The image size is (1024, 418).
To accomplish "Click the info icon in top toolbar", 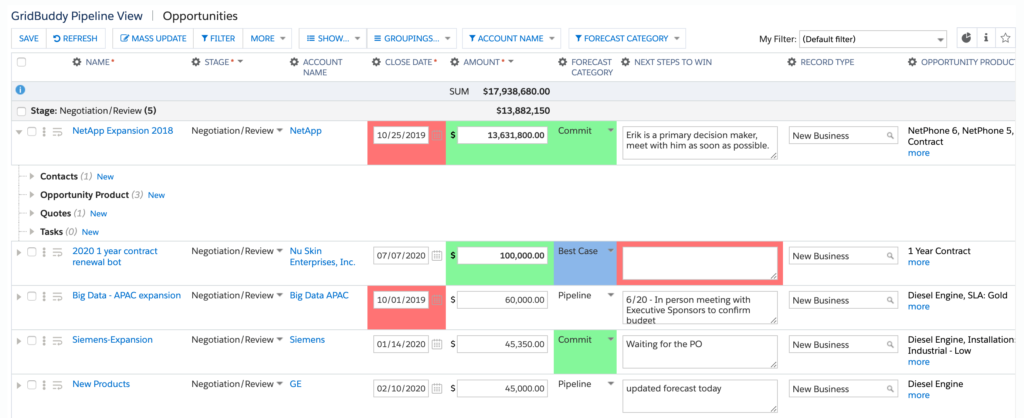I will pos(985,38).
